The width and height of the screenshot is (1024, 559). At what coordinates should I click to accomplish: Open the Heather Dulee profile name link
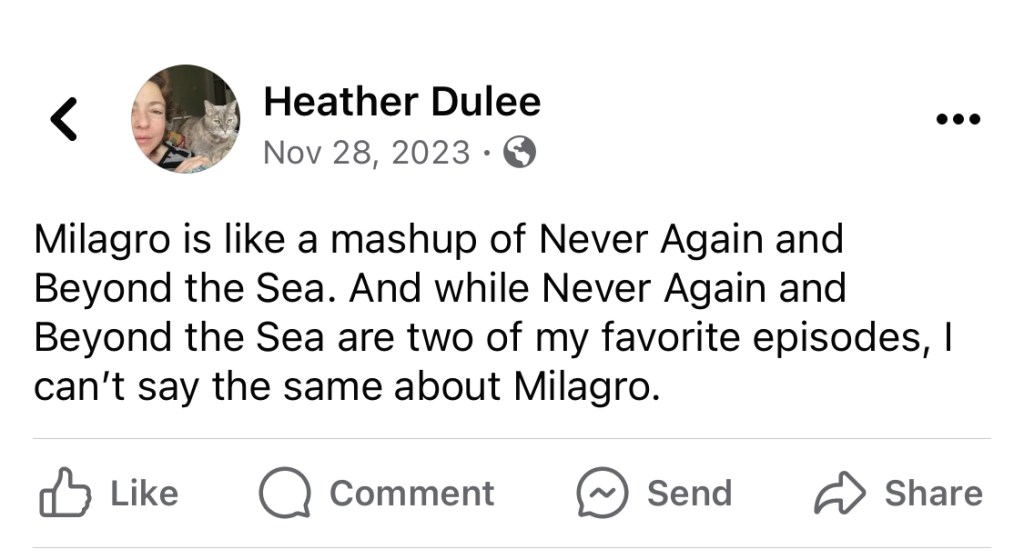point(401,101)
